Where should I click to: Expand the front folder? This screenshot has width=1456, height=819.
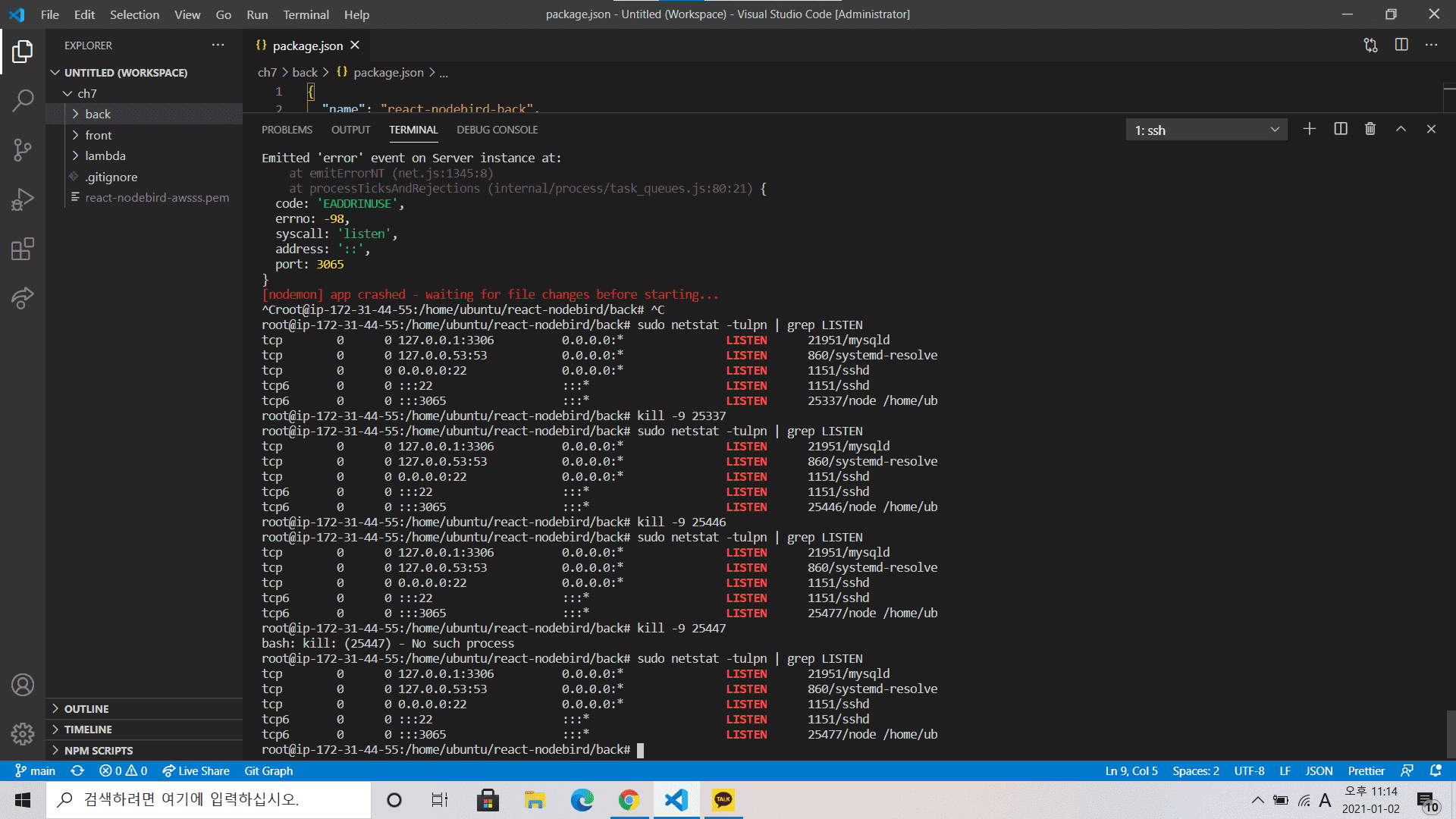pos(98,135)
